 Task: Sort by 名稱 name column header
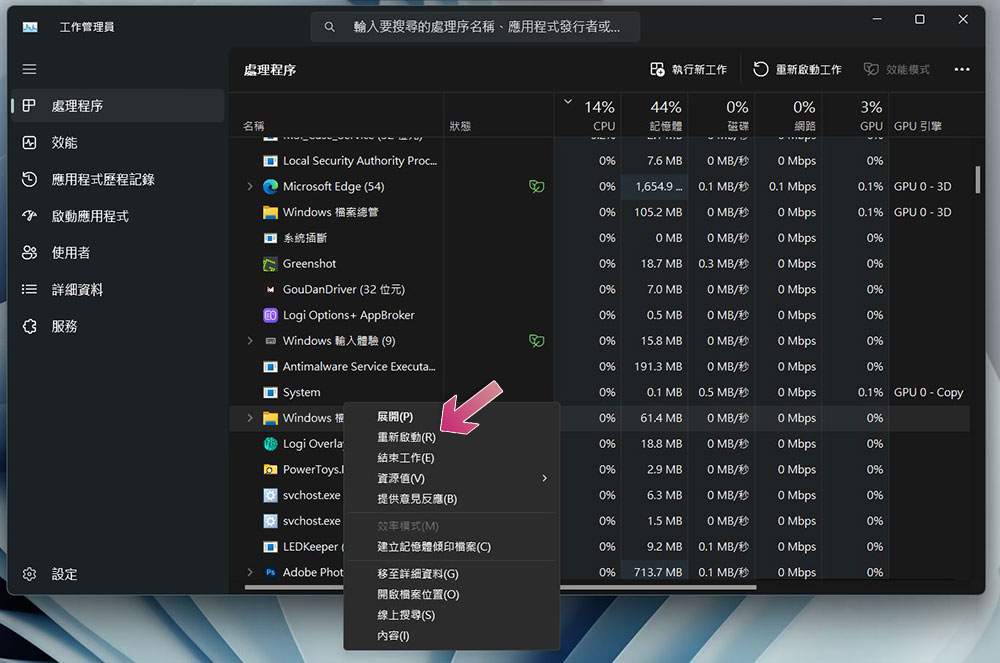click(x=336, y=115)
